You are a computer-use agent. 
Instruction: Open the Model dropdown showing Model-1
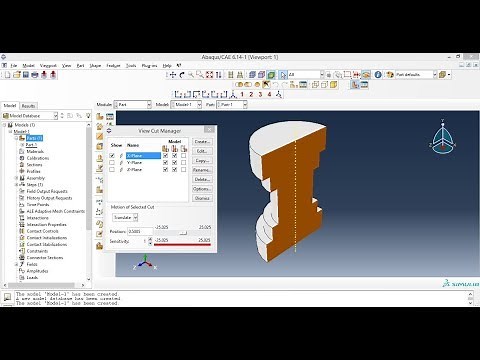pos(186,105)
